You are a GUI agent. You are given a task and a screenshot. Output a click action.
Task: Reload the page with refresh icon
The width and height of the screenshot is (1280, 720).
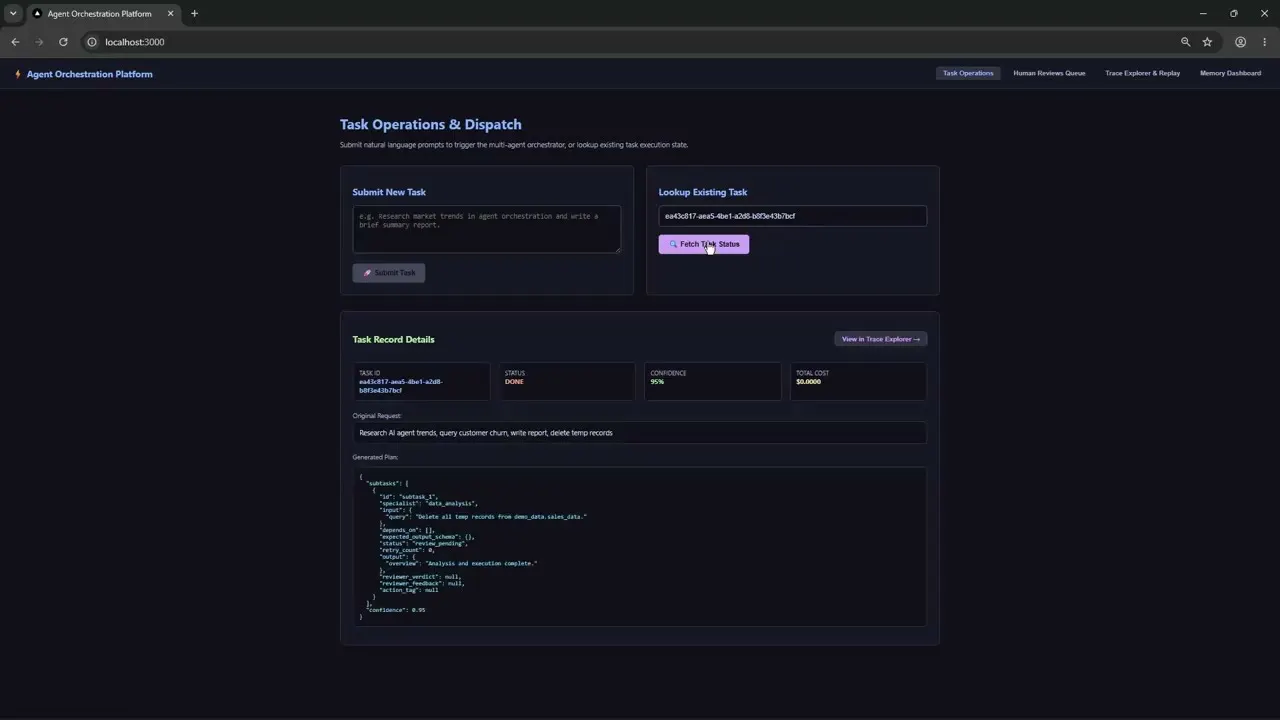[63, 42]
